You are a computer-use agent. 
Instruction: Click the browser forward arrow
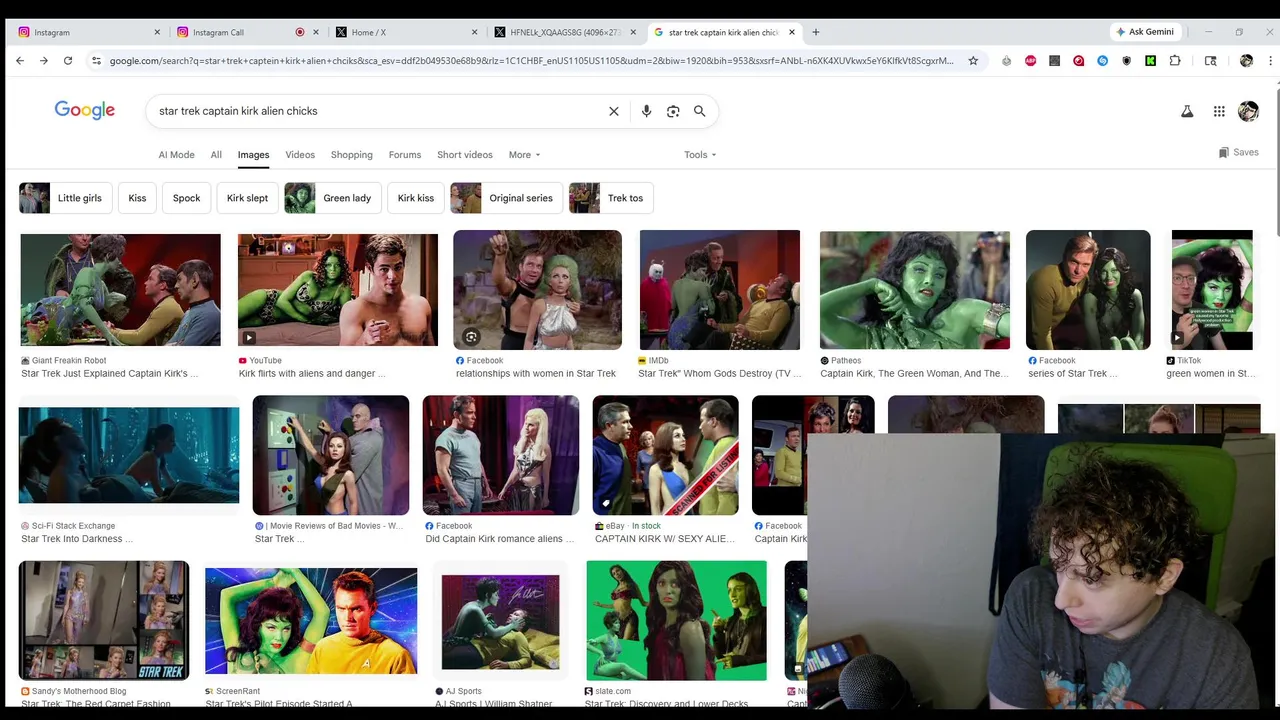(x=44, y=61)
